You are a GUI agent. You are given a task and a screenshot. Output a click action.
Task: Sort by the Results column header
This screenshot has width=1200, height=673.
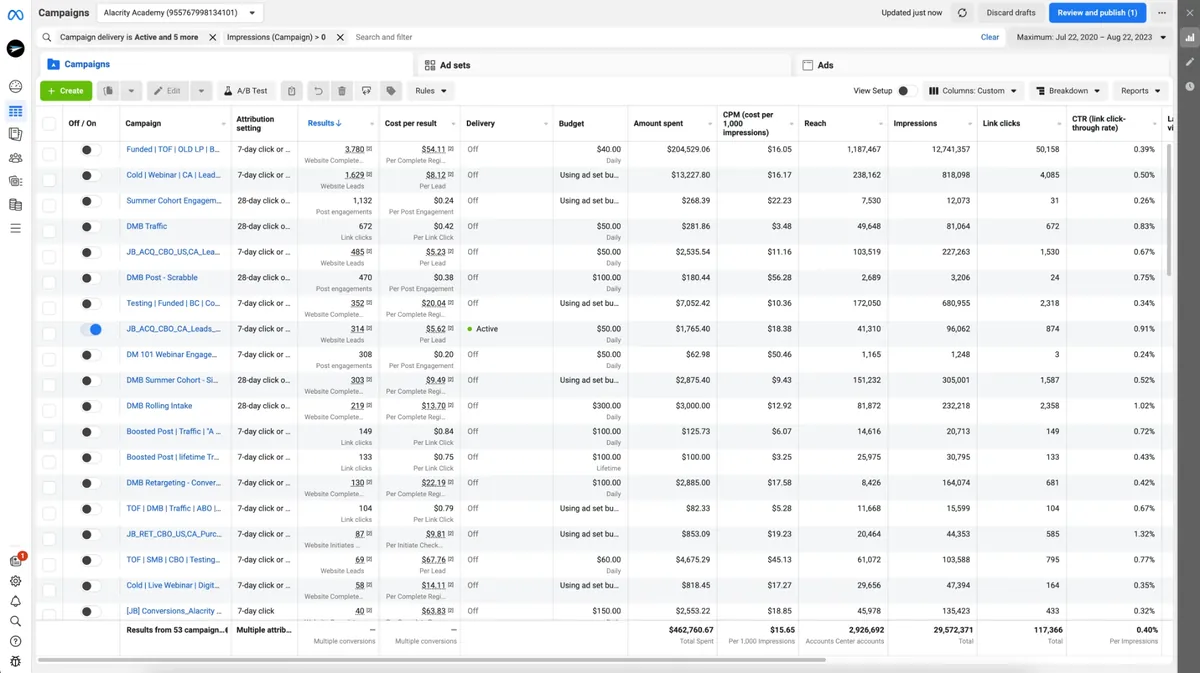[325, 124]
